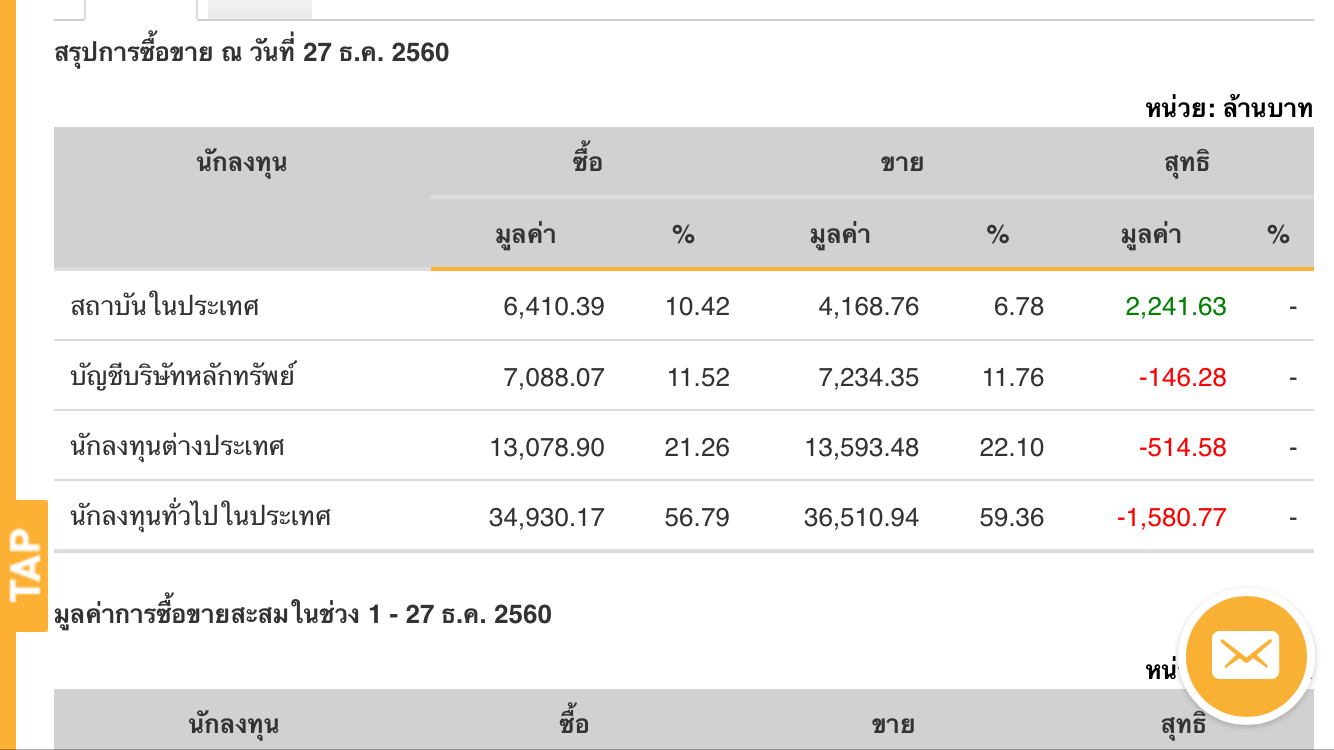Click the sell value 36,510.94
Viewport: 1334px width, 750px height.
pos(861,517)
